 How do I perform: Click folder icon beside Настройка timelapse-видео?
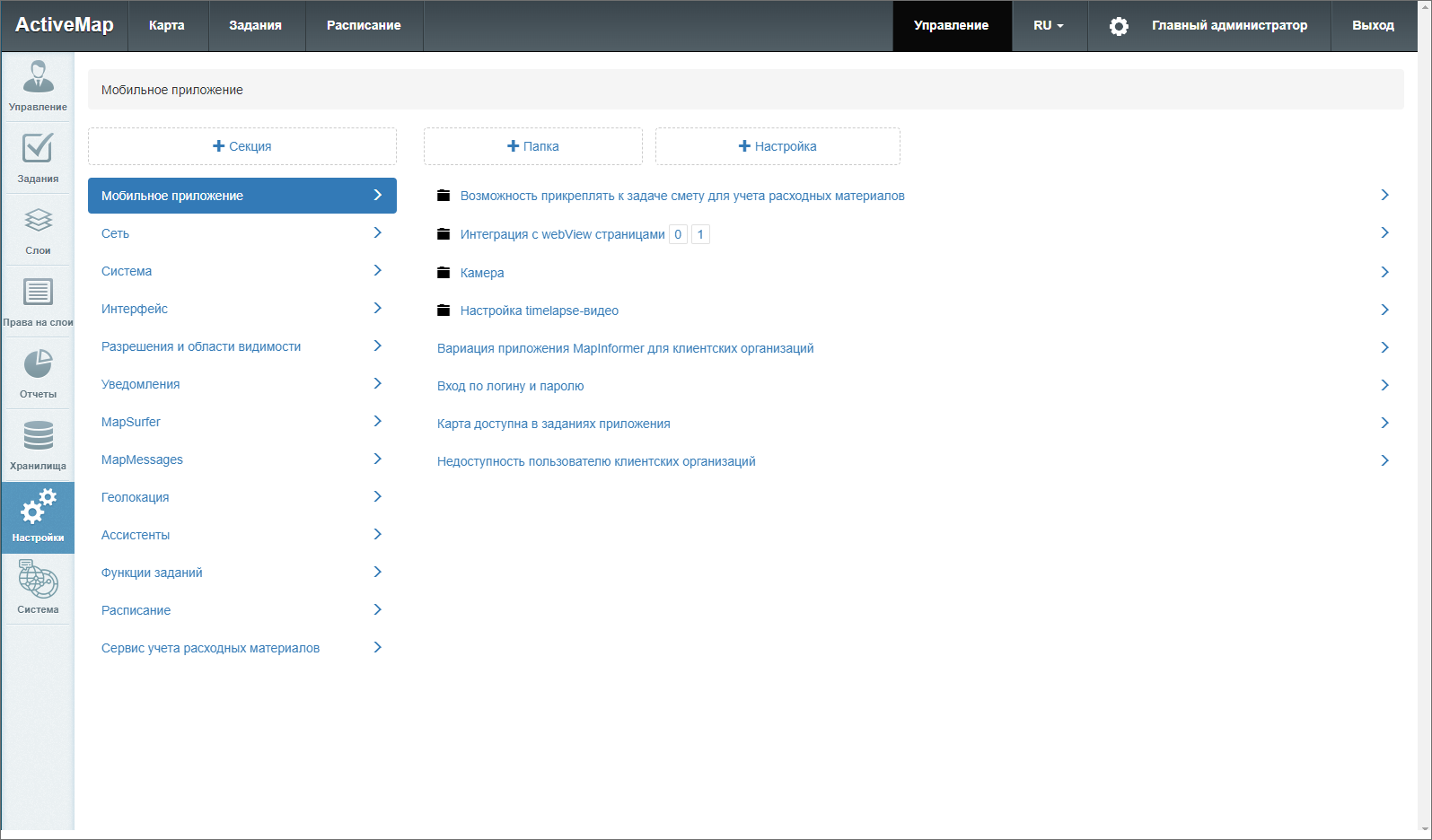[444, 310]
